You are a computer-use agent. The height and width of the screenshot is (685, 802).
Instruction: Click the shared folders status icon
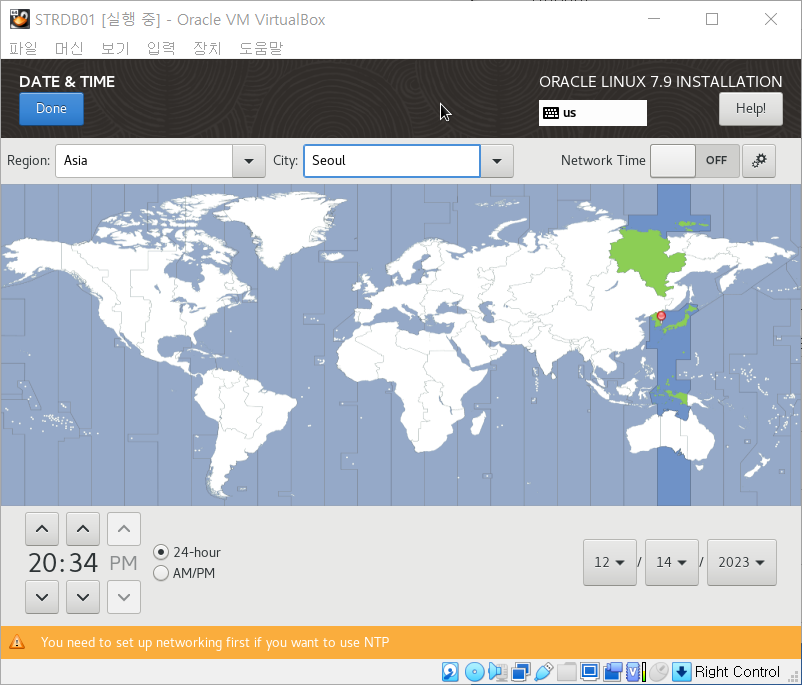(x=567, y=672)
